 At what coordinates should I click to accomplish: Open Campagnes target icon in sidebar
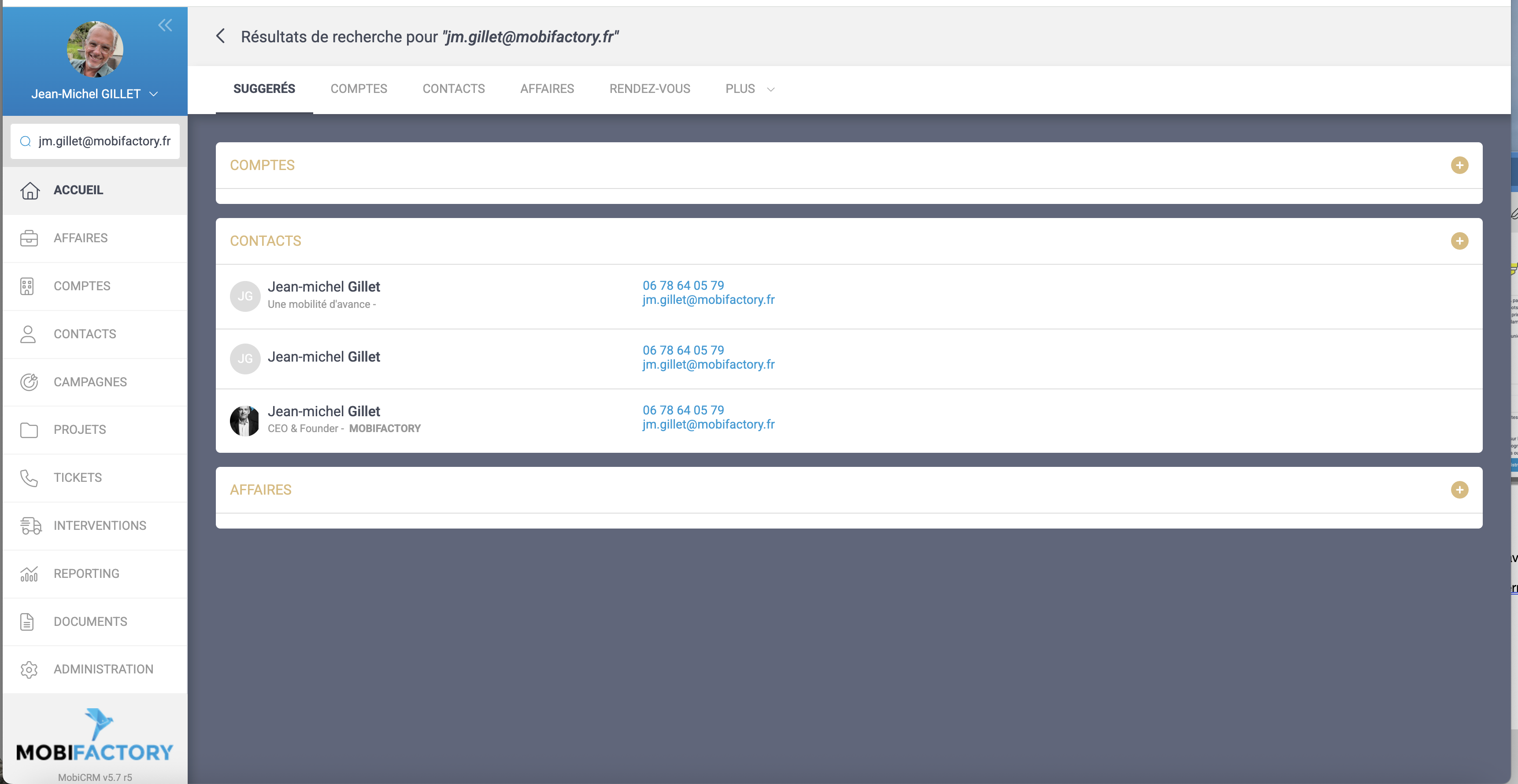pos(29,382)
